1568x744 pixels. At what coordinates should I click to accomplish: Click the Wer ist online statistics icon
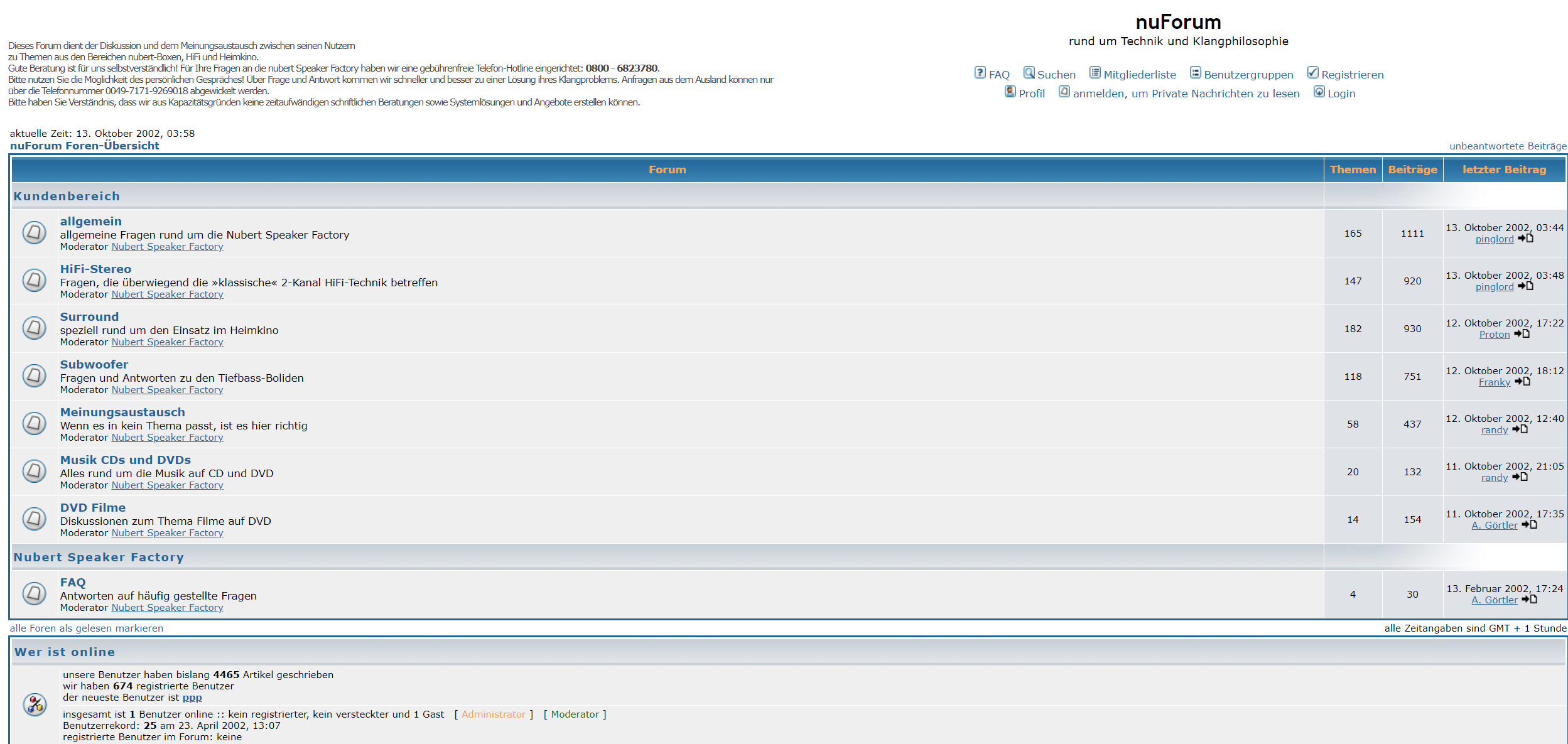pos(35,704)
